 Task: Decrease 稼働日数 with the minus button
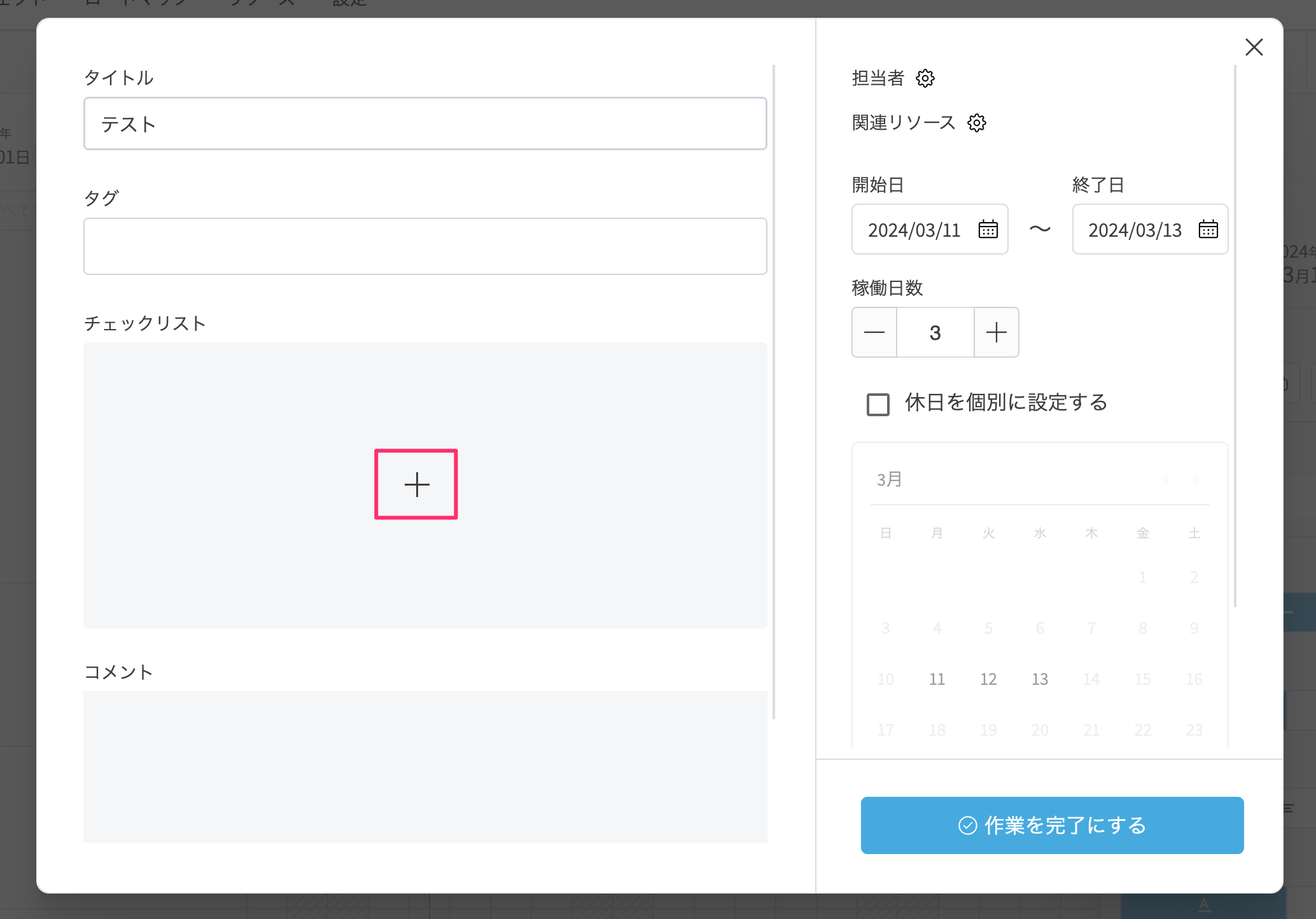click(874, 332)
